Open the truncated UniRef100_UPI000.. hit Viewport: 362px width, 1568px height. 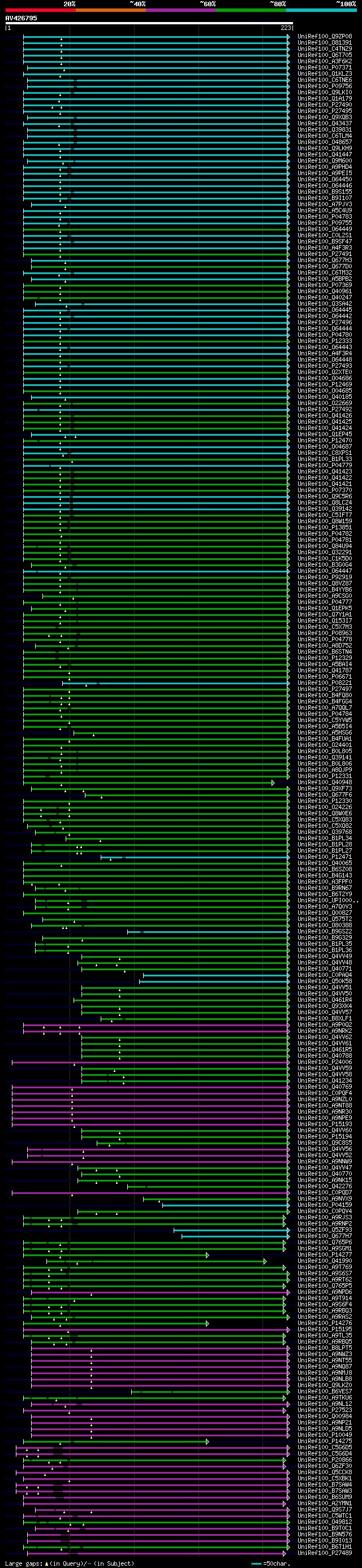tap(328, 900)
